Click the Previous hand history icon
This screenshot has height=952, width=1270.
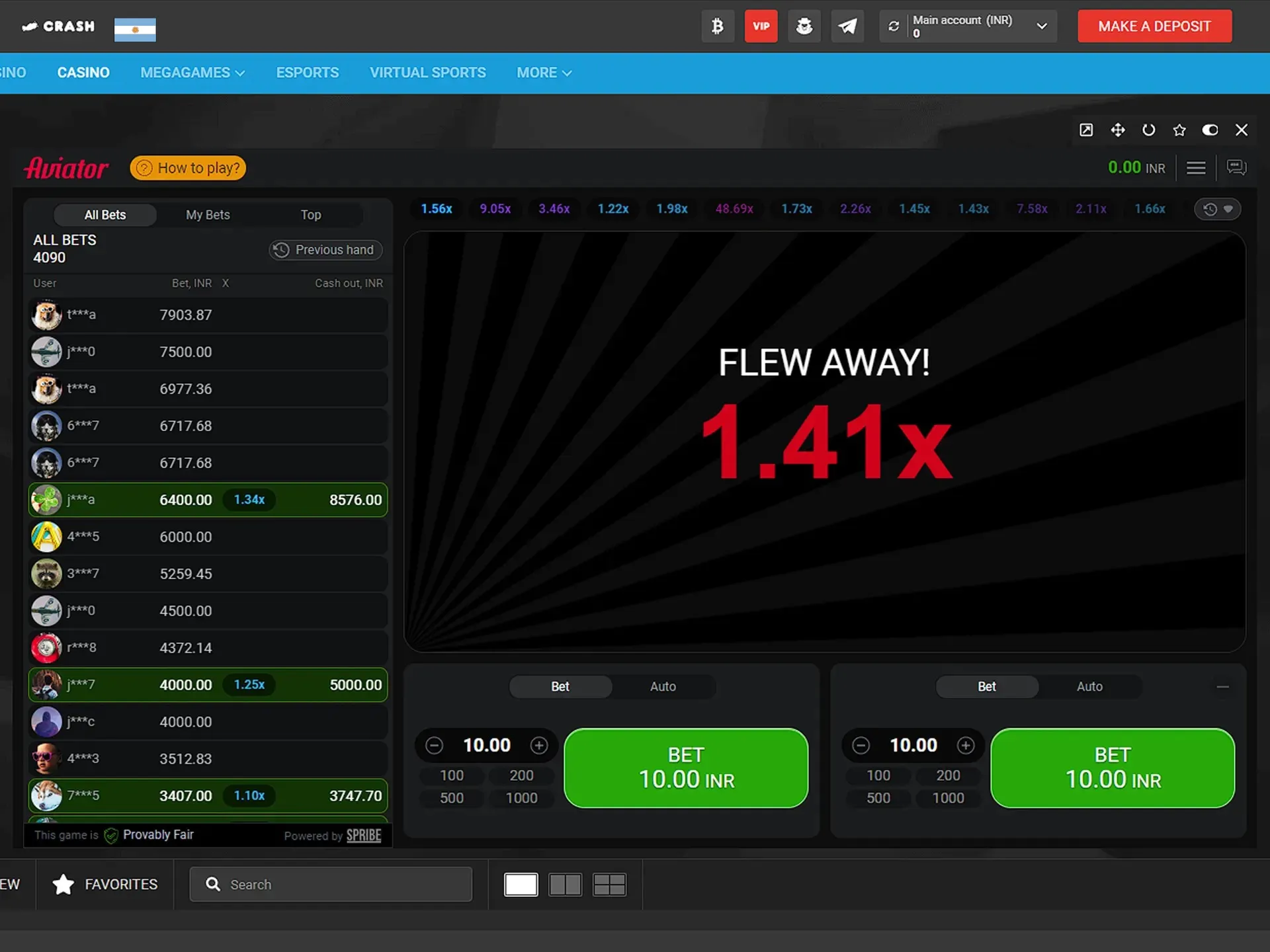[280, 250]
